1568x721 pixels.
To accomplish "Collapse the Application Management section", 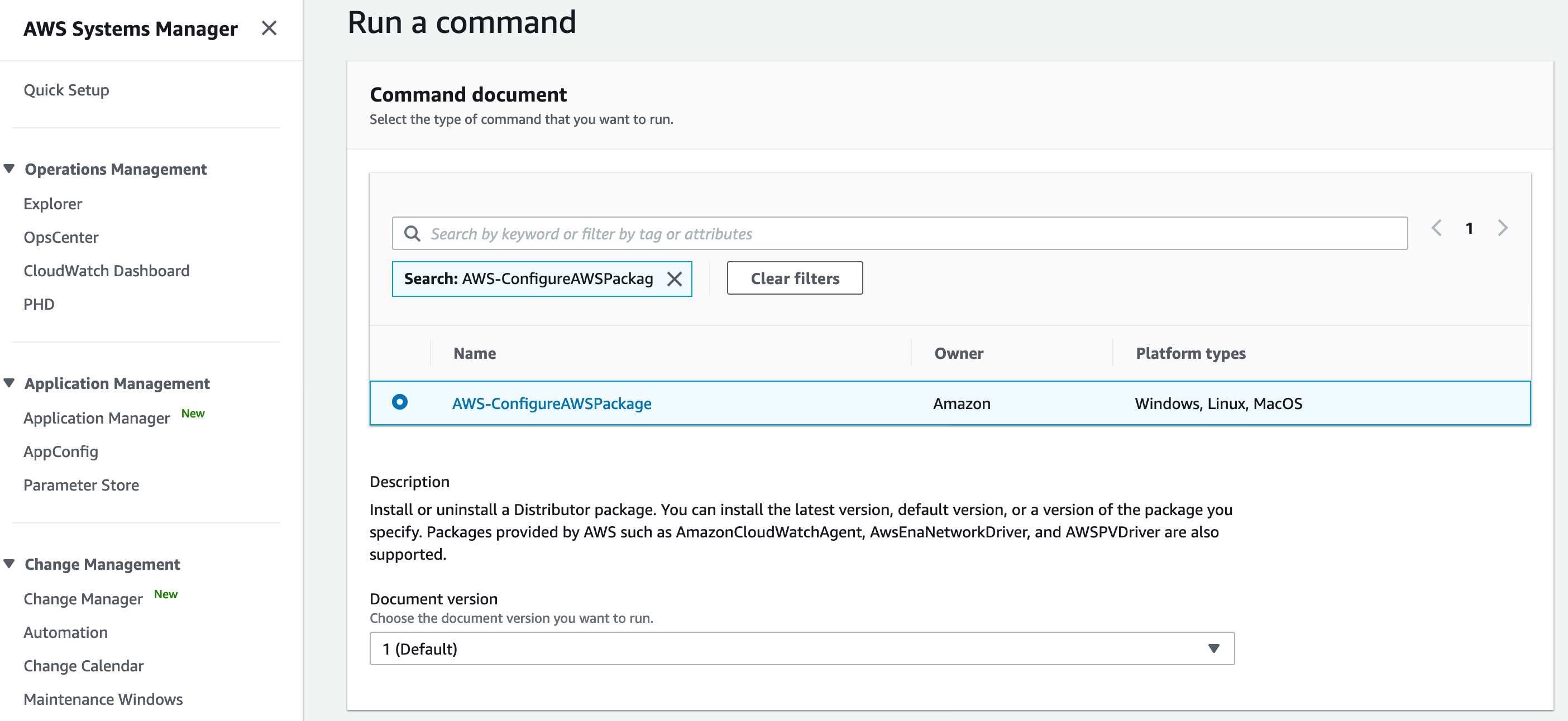I will pyautogui.click(x=9, y=383).
